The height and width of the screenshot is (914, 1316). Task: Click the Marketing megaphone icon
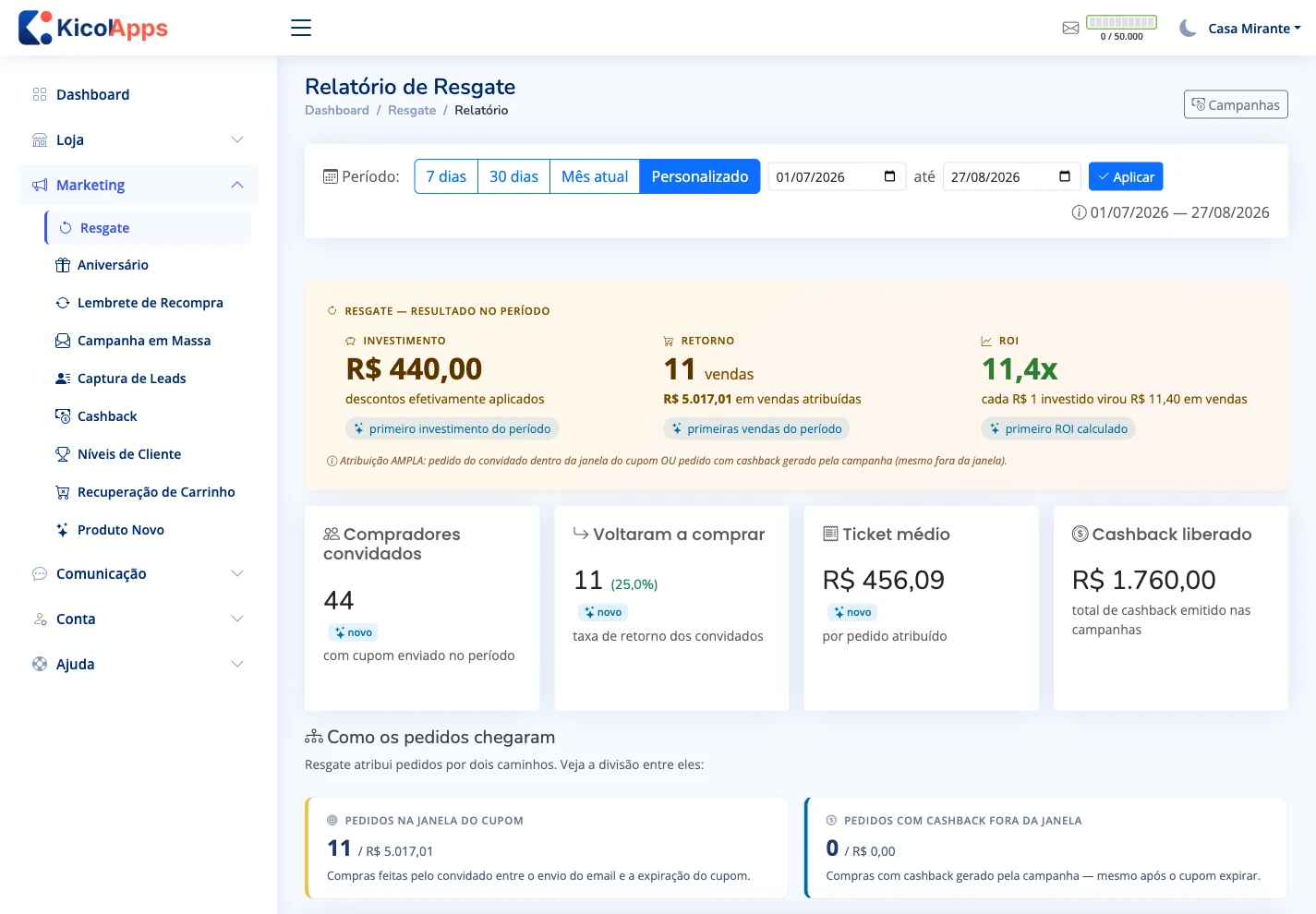coord(40,185)
